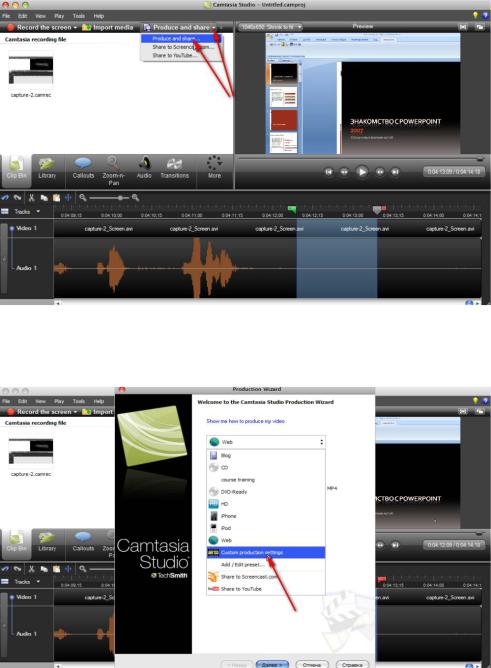This screenshot has height=668, width=491.
Task: Click the Import media button in the wizard-free window
Action: coord(108,27)
